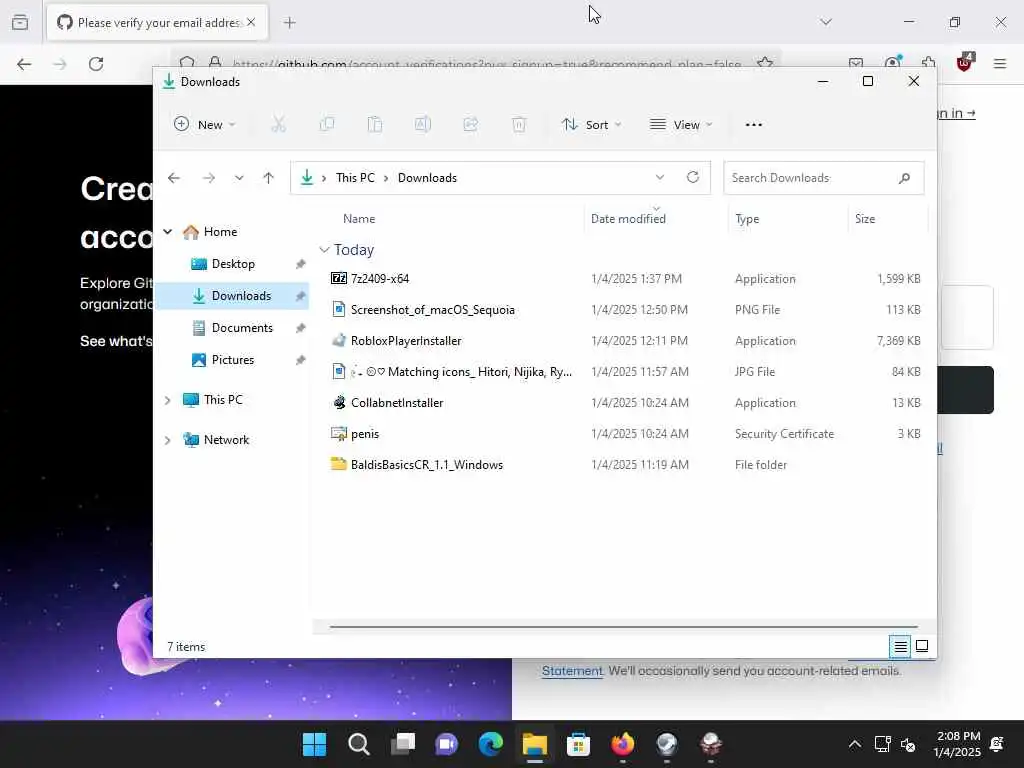Screen dimensions: 1024x768
Task: Open Firefox hamburger application menu
Action: tap(1000, 63)
